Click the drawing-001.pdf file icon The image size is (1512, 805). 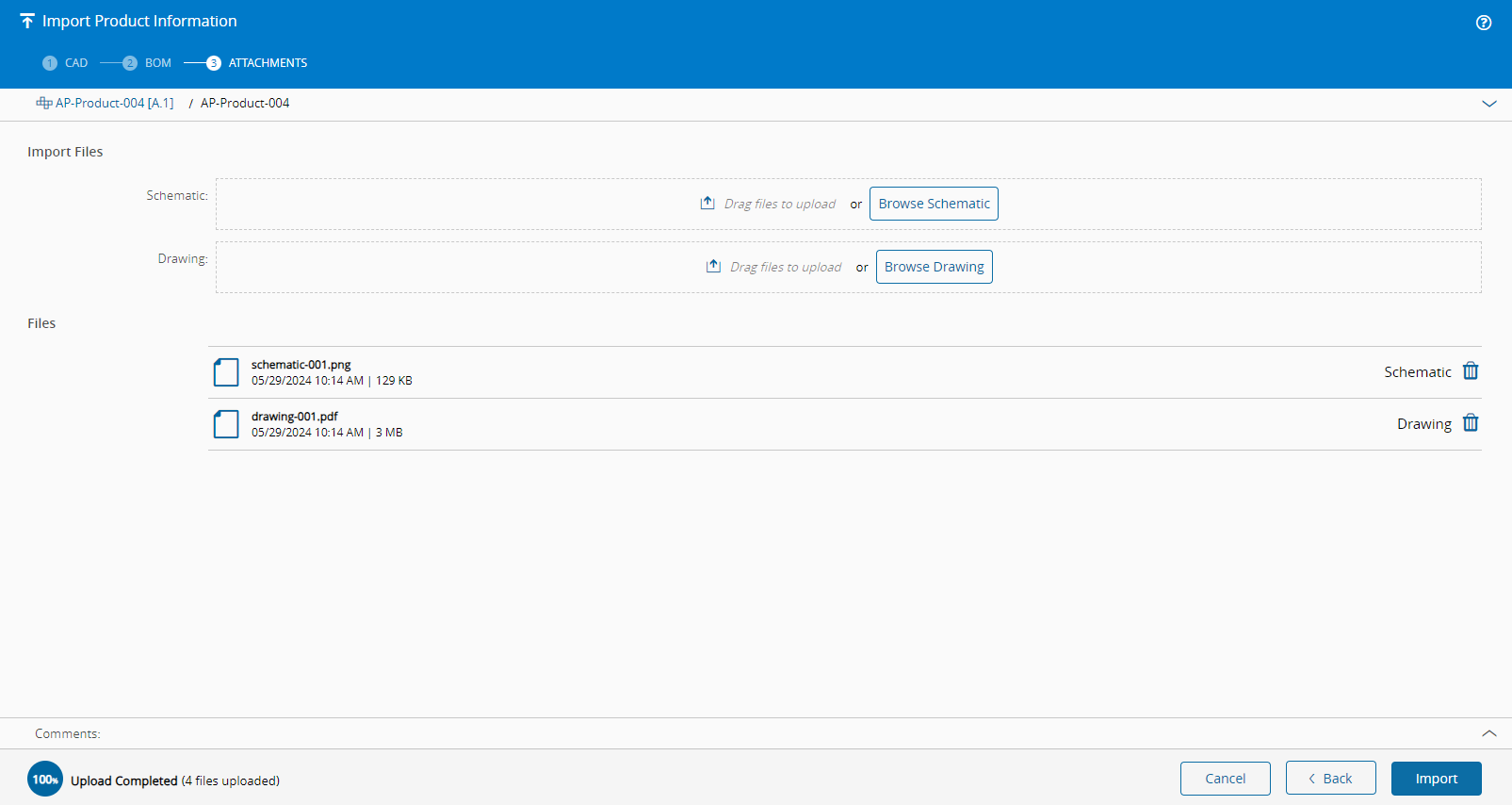click(x=226, y=424)
